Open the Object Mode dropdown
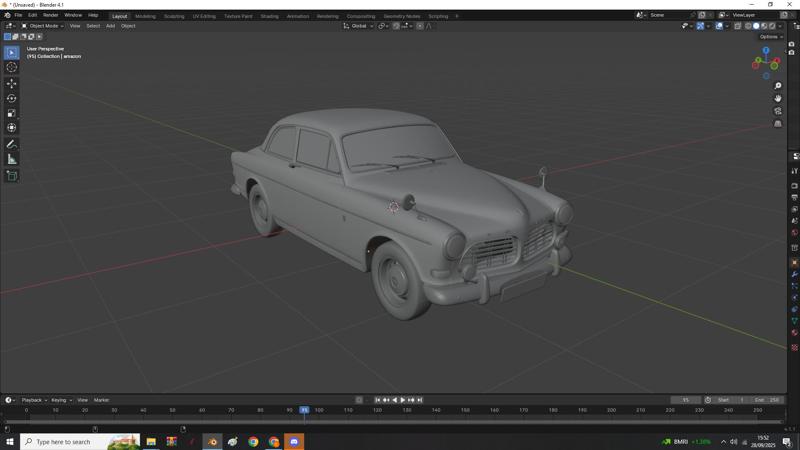The image size is (800, 450). coord(43,26)
